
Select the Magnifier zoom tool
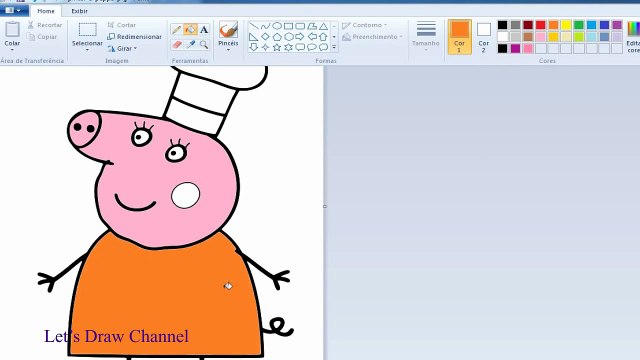tap(204, 44)
